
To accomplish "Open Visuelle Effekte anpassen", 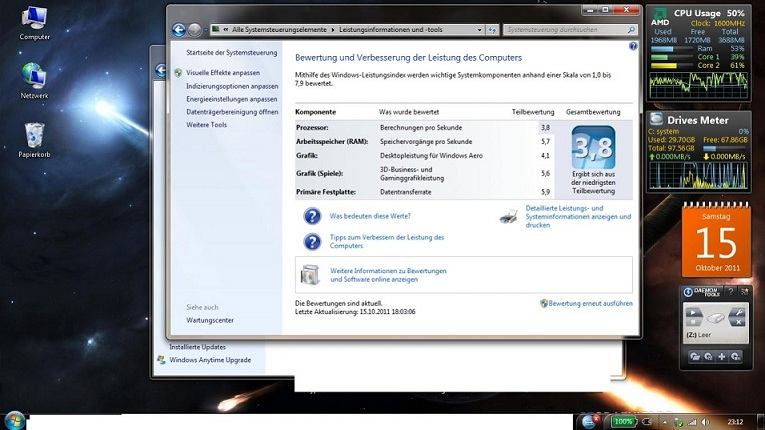I will coord(222,73).
